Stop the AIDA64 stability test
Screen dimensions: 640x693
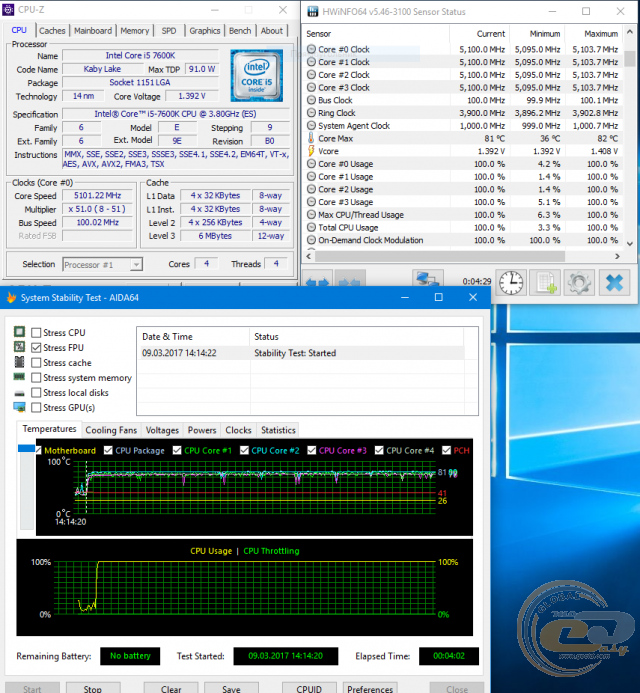coord(93,688)
